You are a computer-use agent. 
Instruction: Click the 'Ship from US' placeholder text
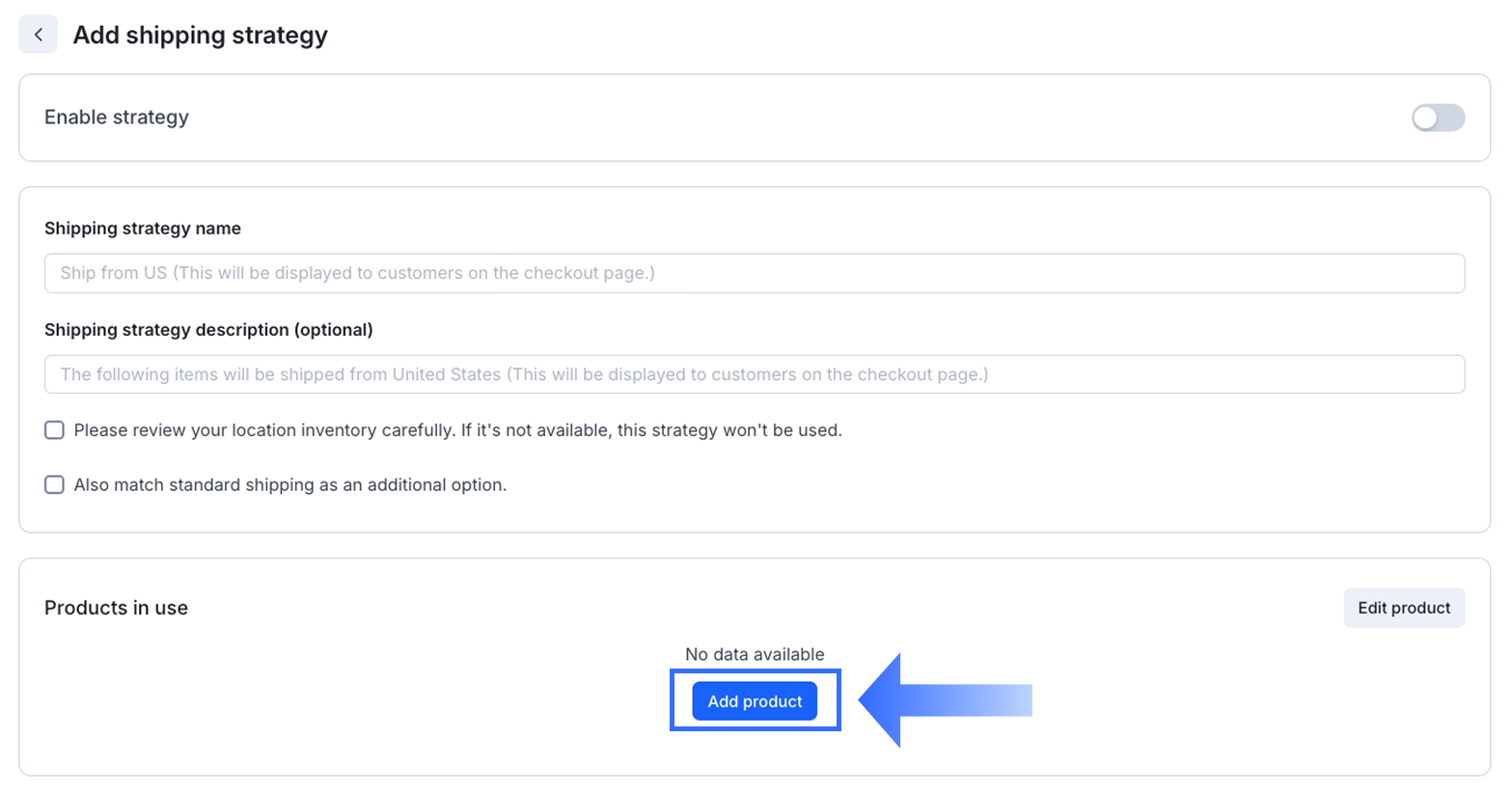coord(114,273)
